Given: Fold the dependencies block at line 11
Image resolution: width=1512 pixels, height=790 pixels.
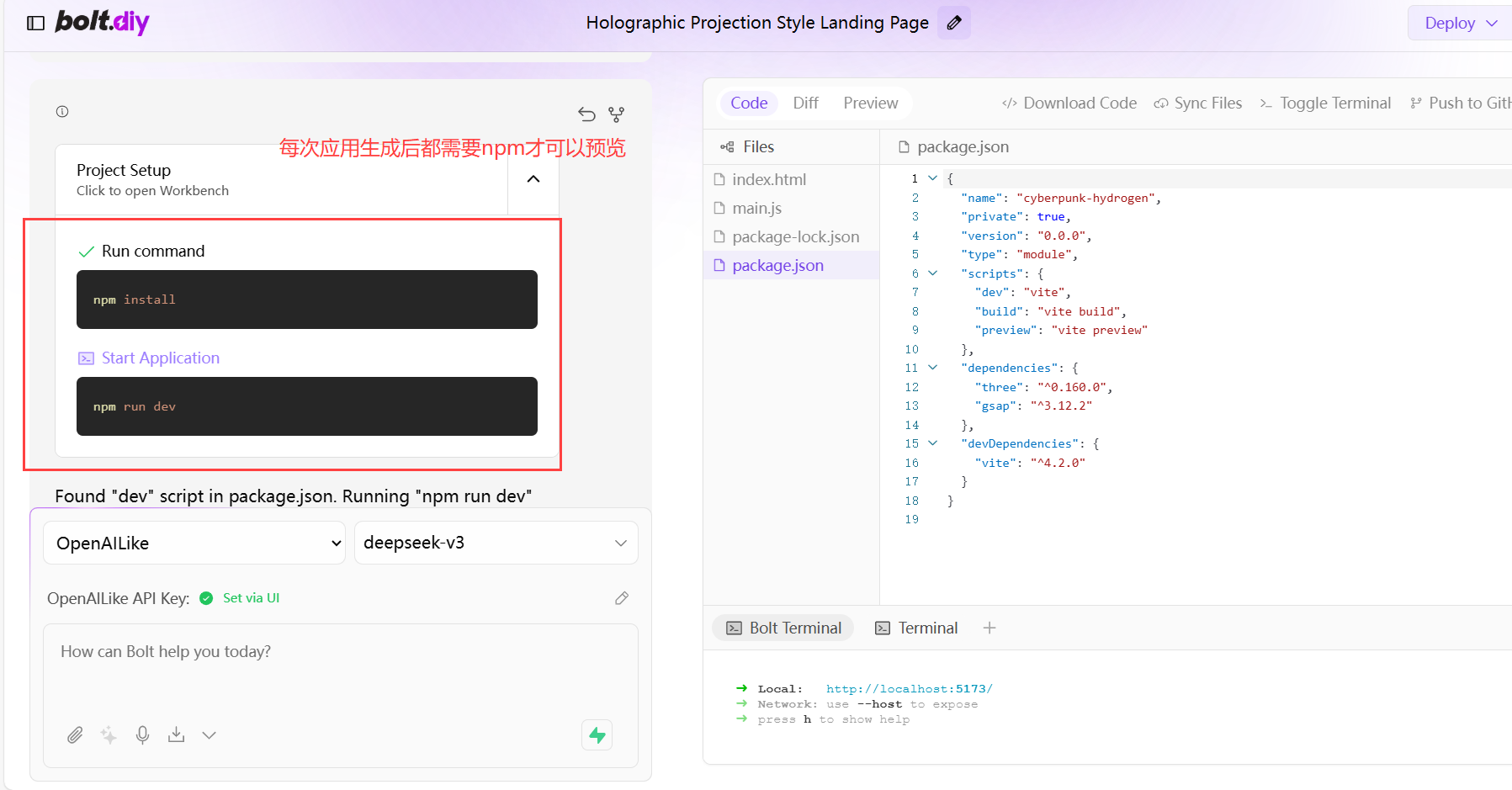Looking at the screenshot, I should 932,368.
